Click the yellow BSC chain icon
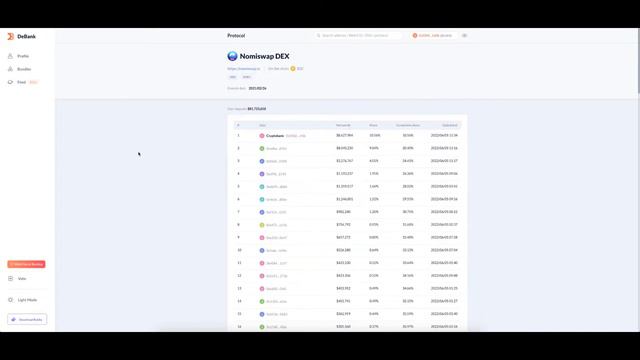 293,69
